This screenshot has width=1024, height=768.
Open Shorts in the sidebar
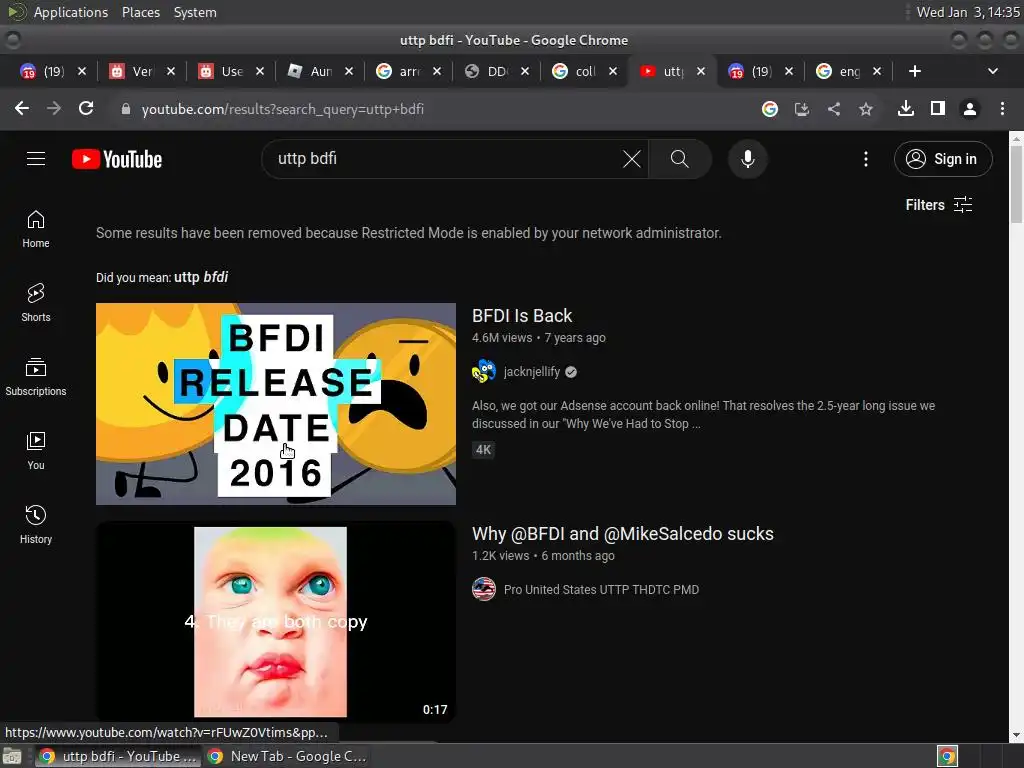click(36, 303)
